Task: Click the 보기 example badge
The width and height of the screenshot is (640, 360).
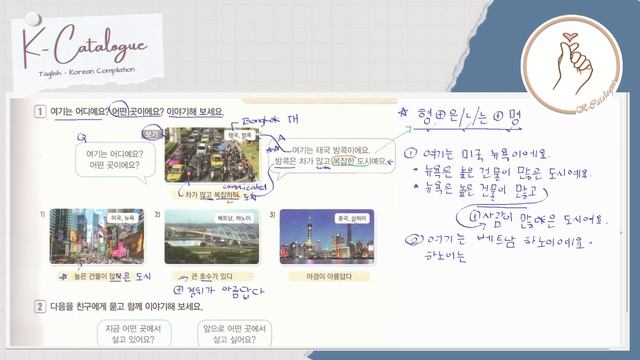Action: tap(152, 133)
